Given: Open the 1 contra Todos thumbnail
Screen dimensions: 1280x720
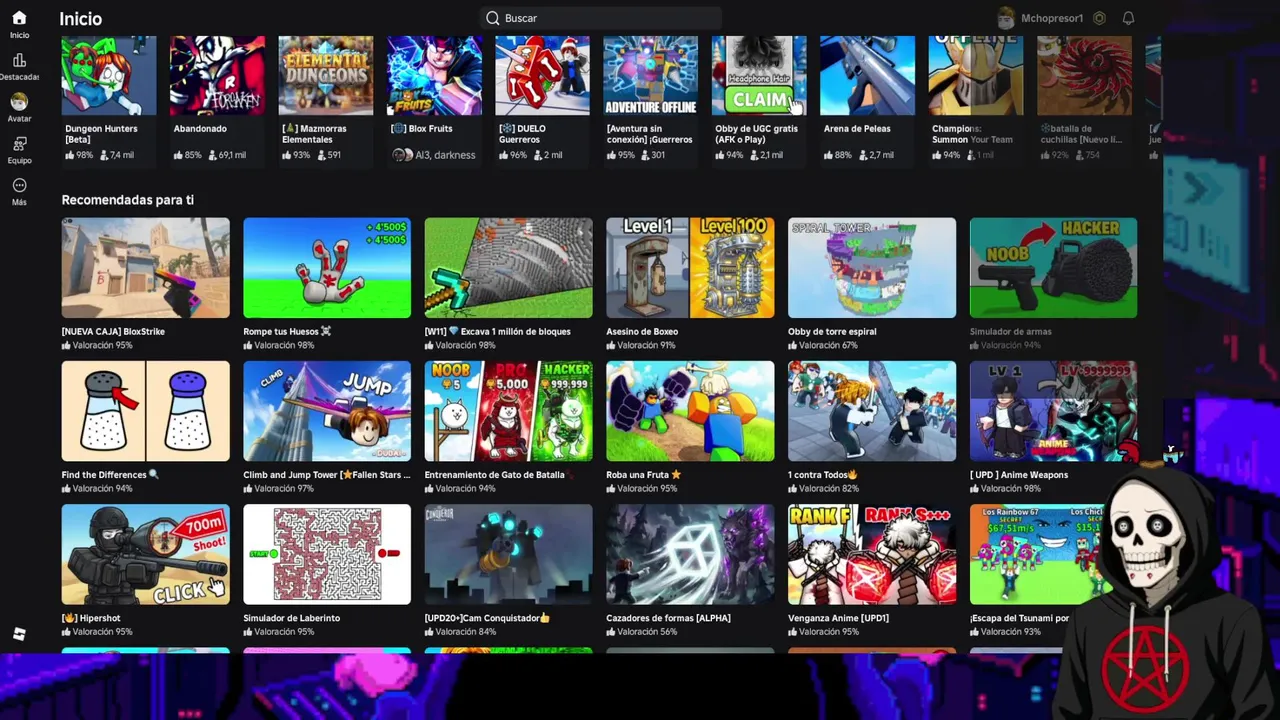Looking at the screenshot, I should tap(872, 411).
